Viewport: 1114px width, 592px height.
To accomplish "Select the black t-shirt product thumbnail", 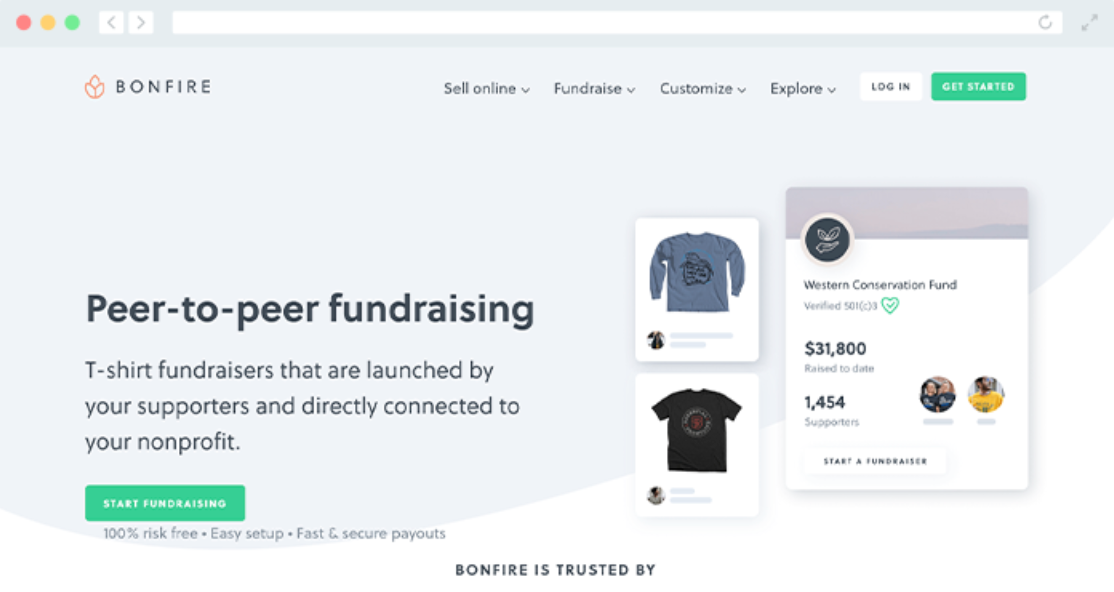I will click(697, 430).
